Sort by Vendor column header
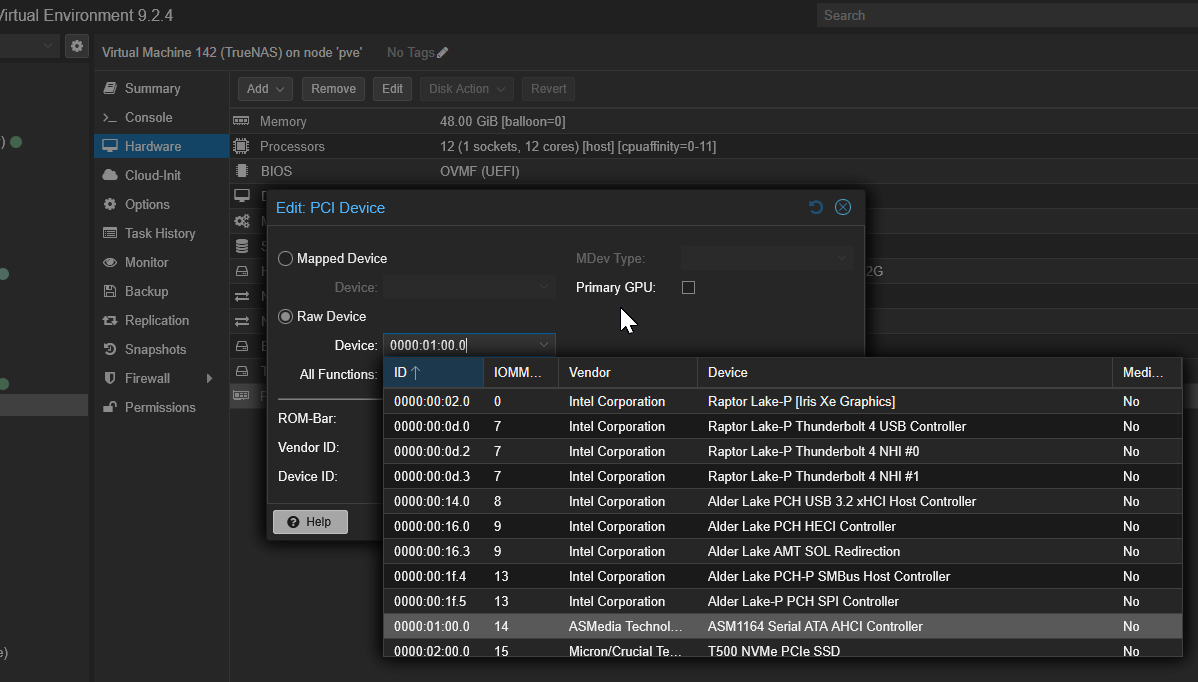The image size is (1198, 682). pos(627,373)
